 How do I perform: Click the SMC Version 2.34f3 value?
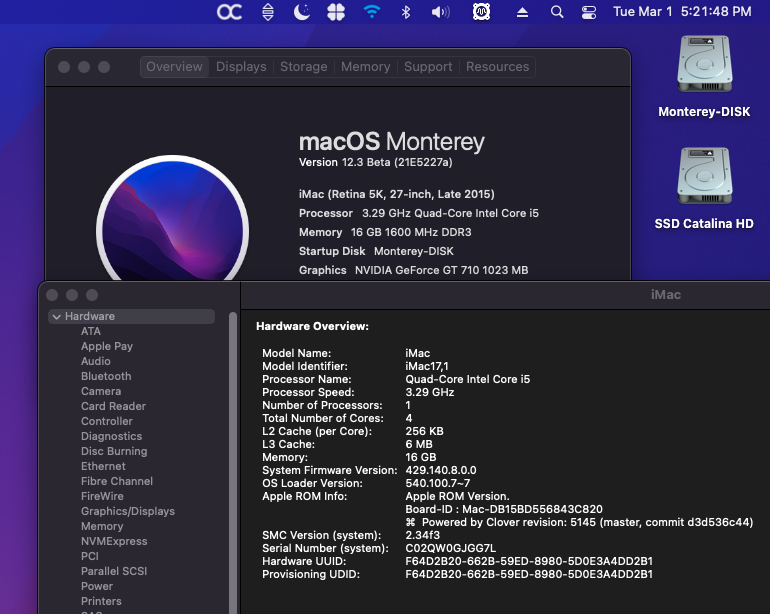pos(422,535)
